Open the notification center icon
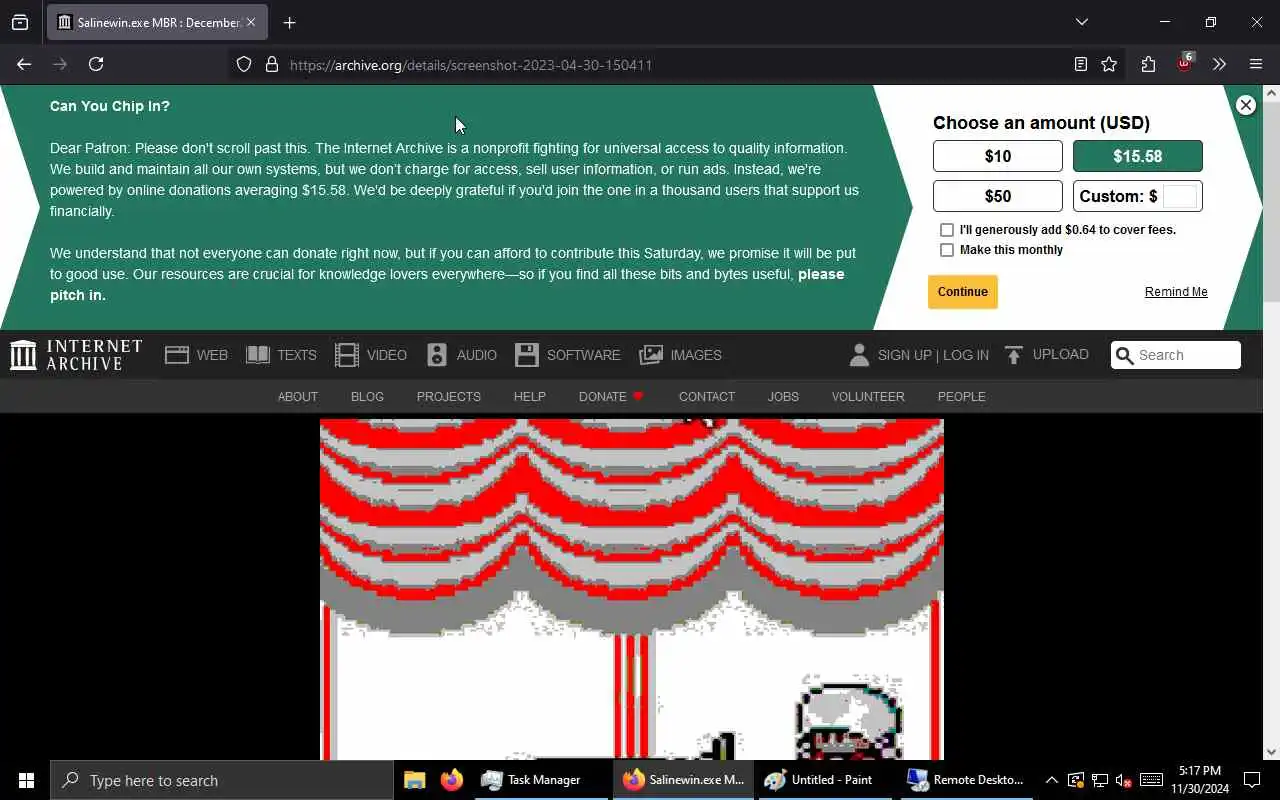The image size is (1280, 800). click(1252, 780)
